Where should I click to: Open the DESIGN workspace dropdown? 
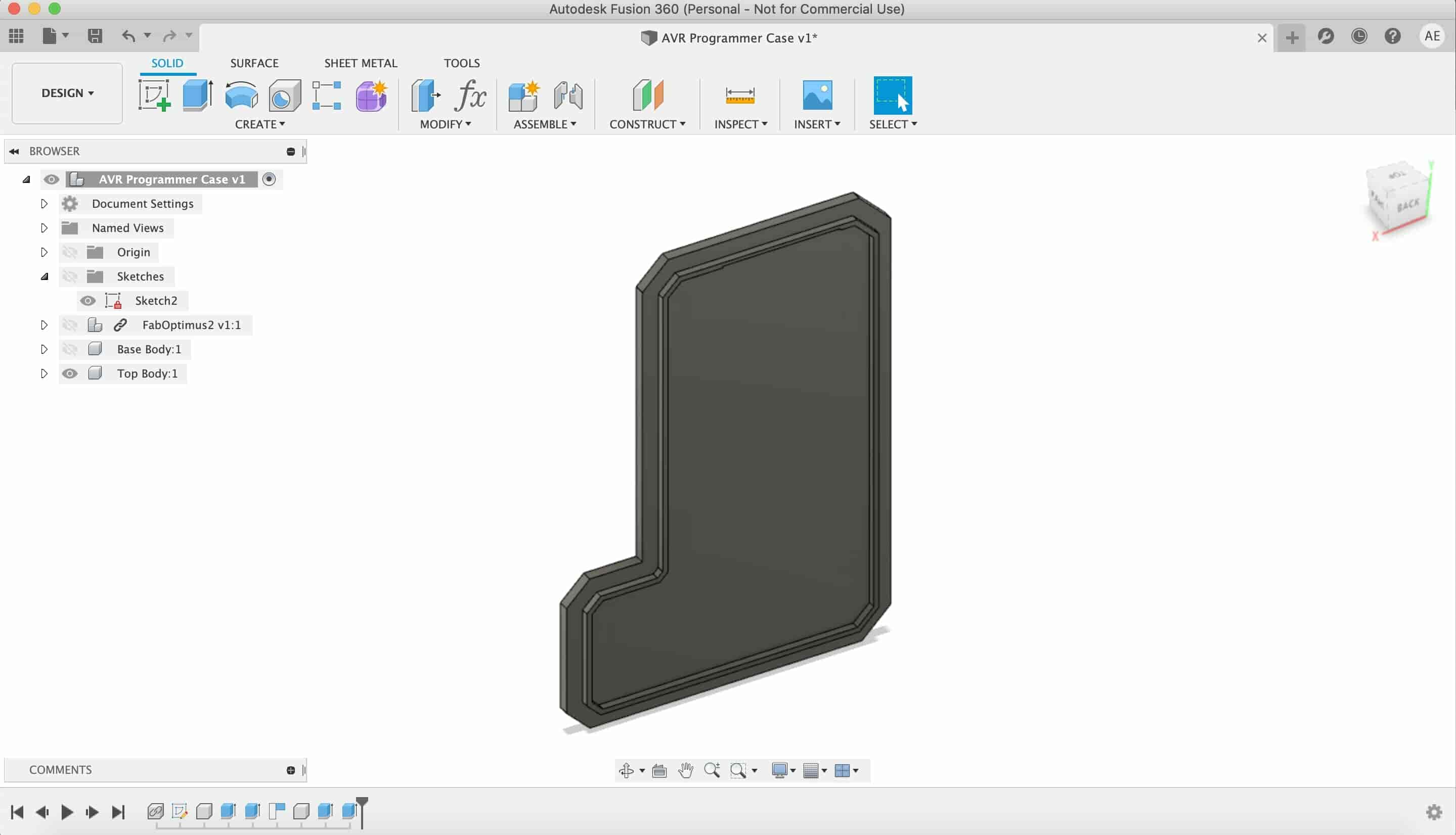67,93
